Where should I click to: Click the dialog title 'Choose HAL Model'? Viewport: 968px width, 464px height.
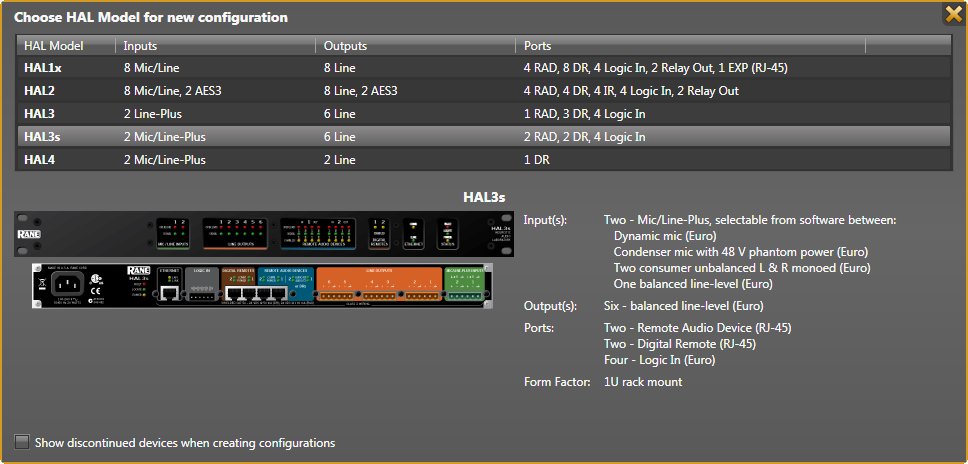[x=151, y=17]
